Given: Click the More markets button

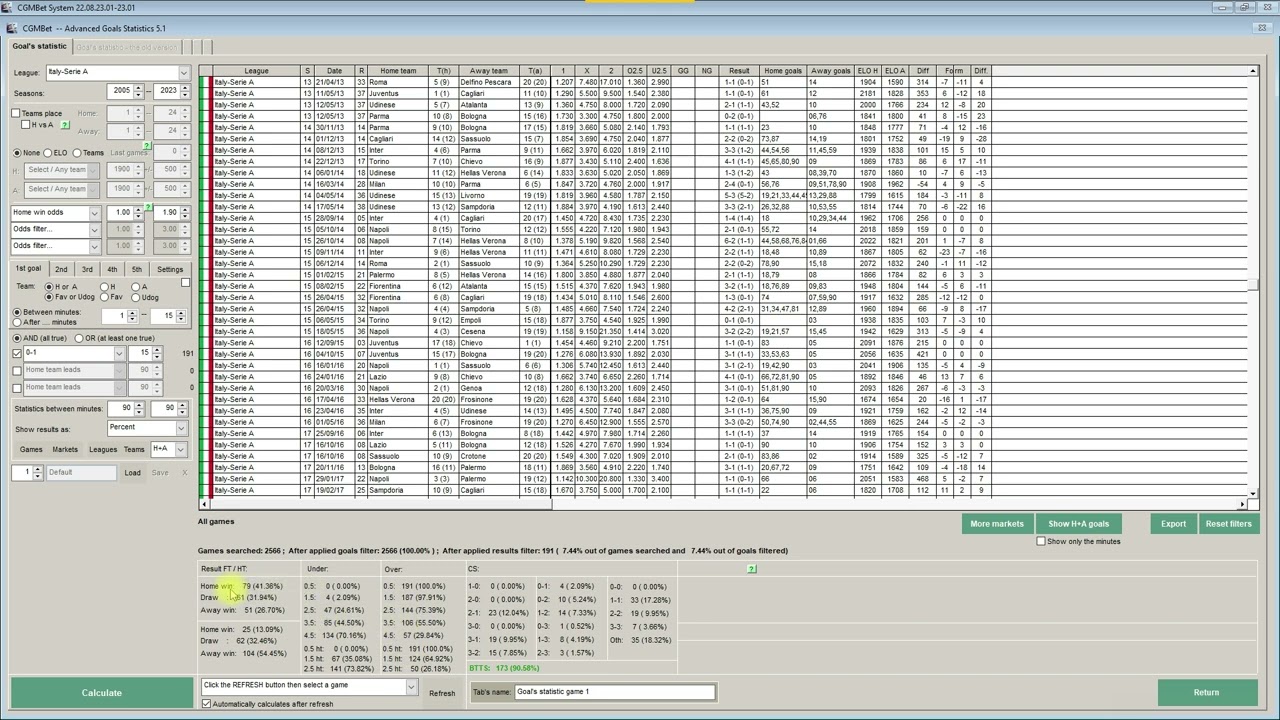Looking at the screenshot, I should (x=997, y=523).
